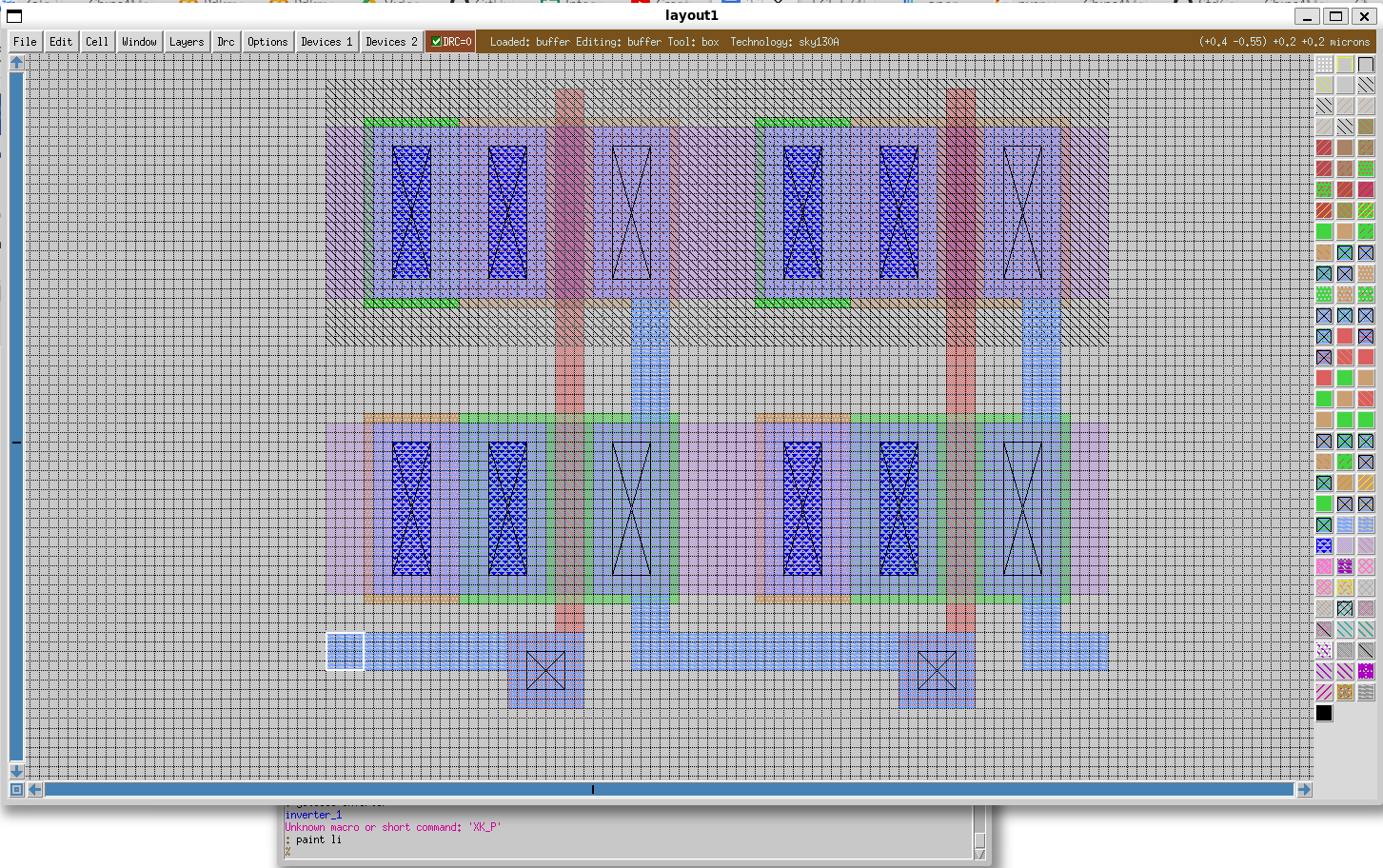Click the layout window's vertical scrollbar track
Screen dimensions: 1383x868
(16, 417)
